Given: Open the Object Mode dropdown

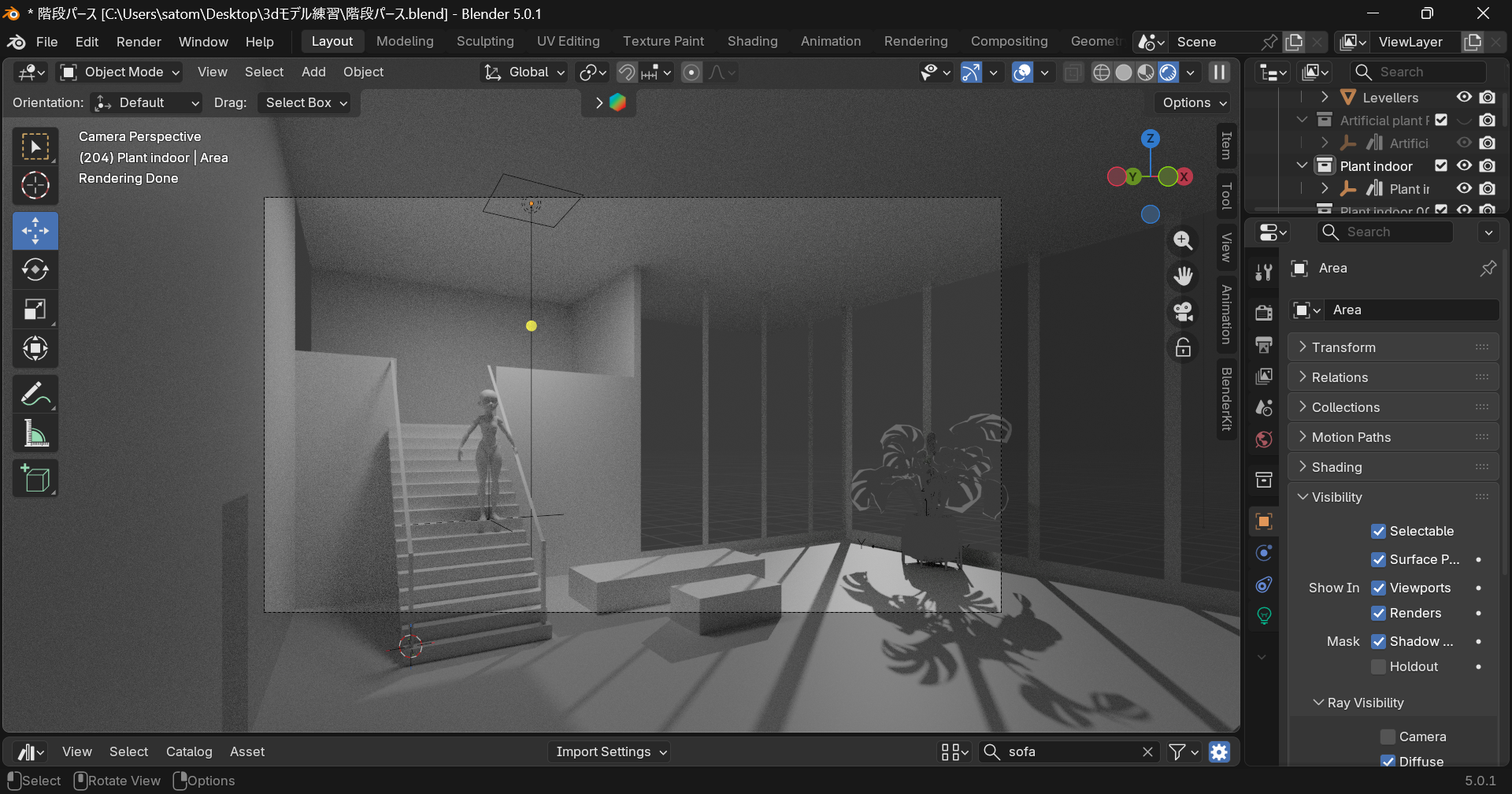Looking at the screenshot, I should pos(122,72).
